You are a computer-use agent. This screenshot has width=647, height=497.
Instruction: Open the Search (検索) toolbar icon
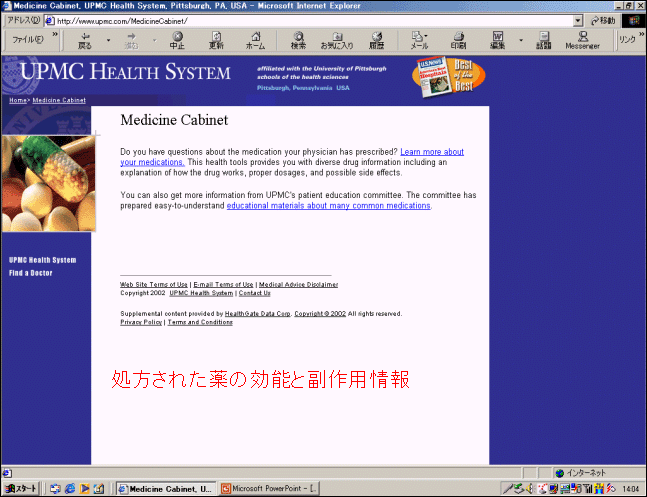(x=298, y=40)
